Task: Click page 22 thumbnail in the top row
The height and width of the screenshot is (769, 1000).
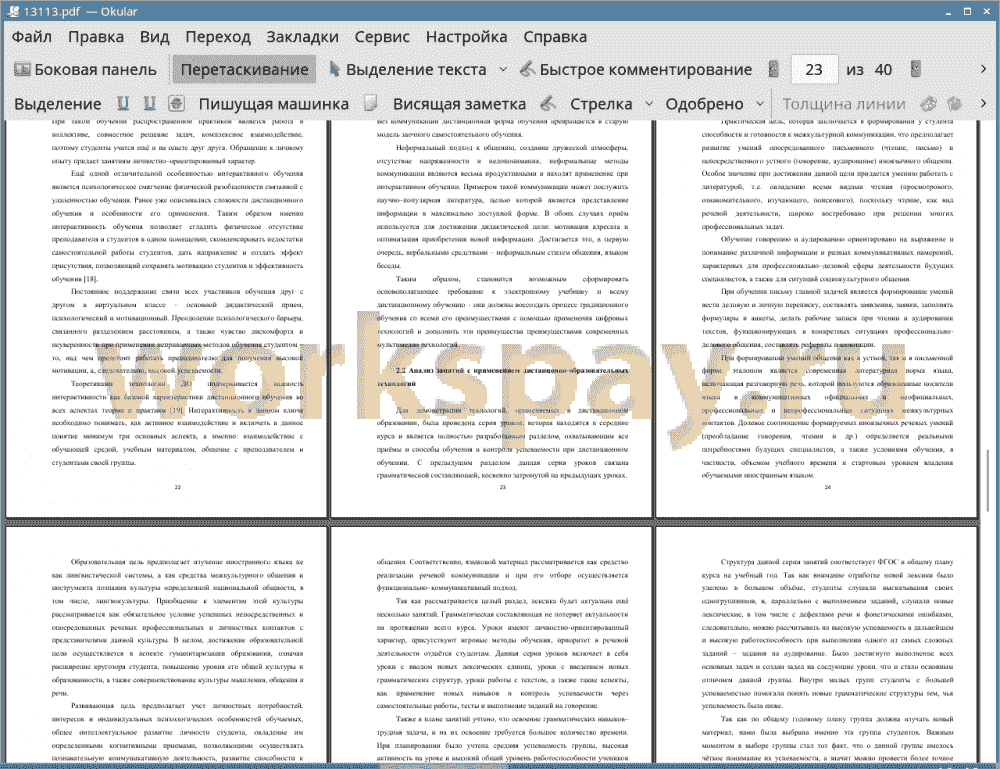Action: point(166,318)
